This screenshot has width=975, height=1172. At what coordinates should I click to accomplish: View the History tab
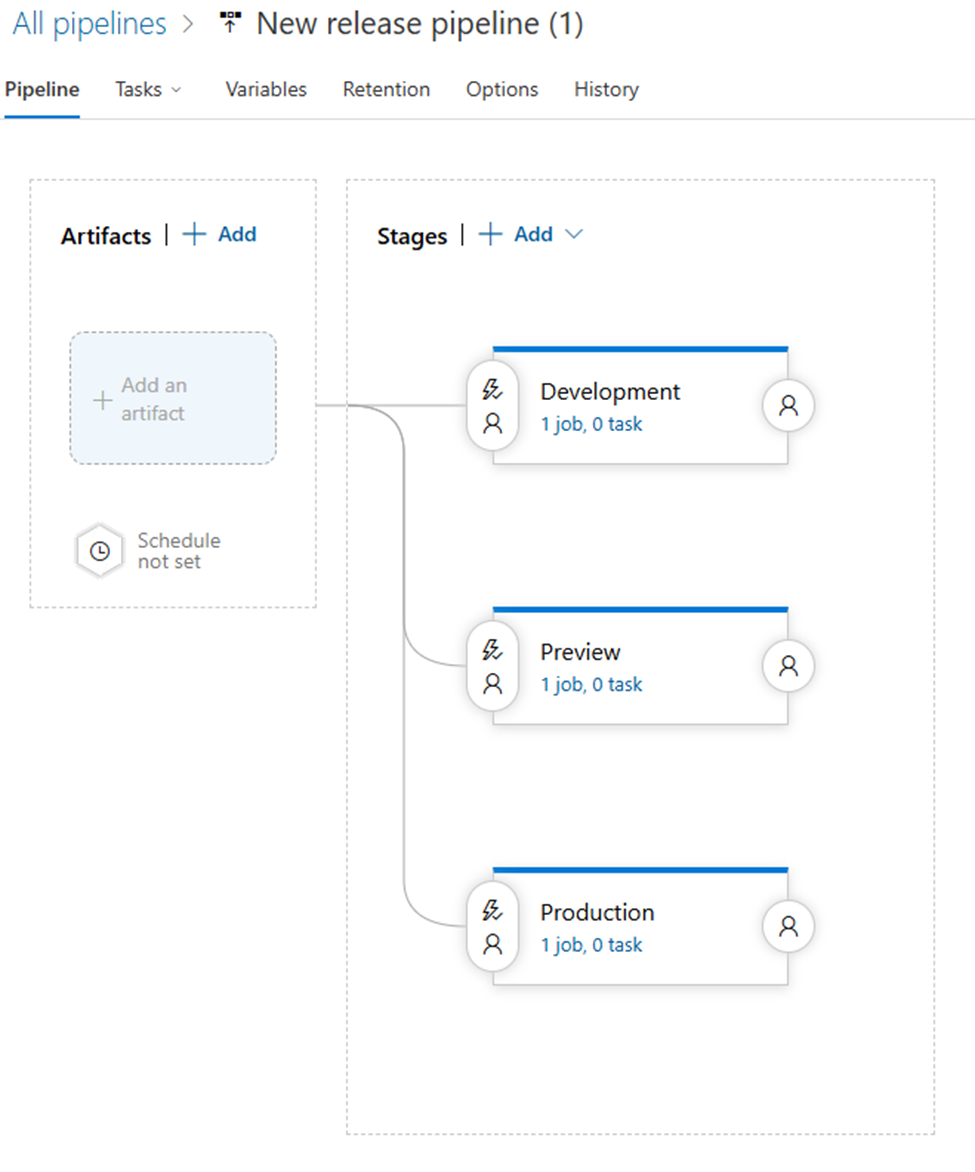606,89
